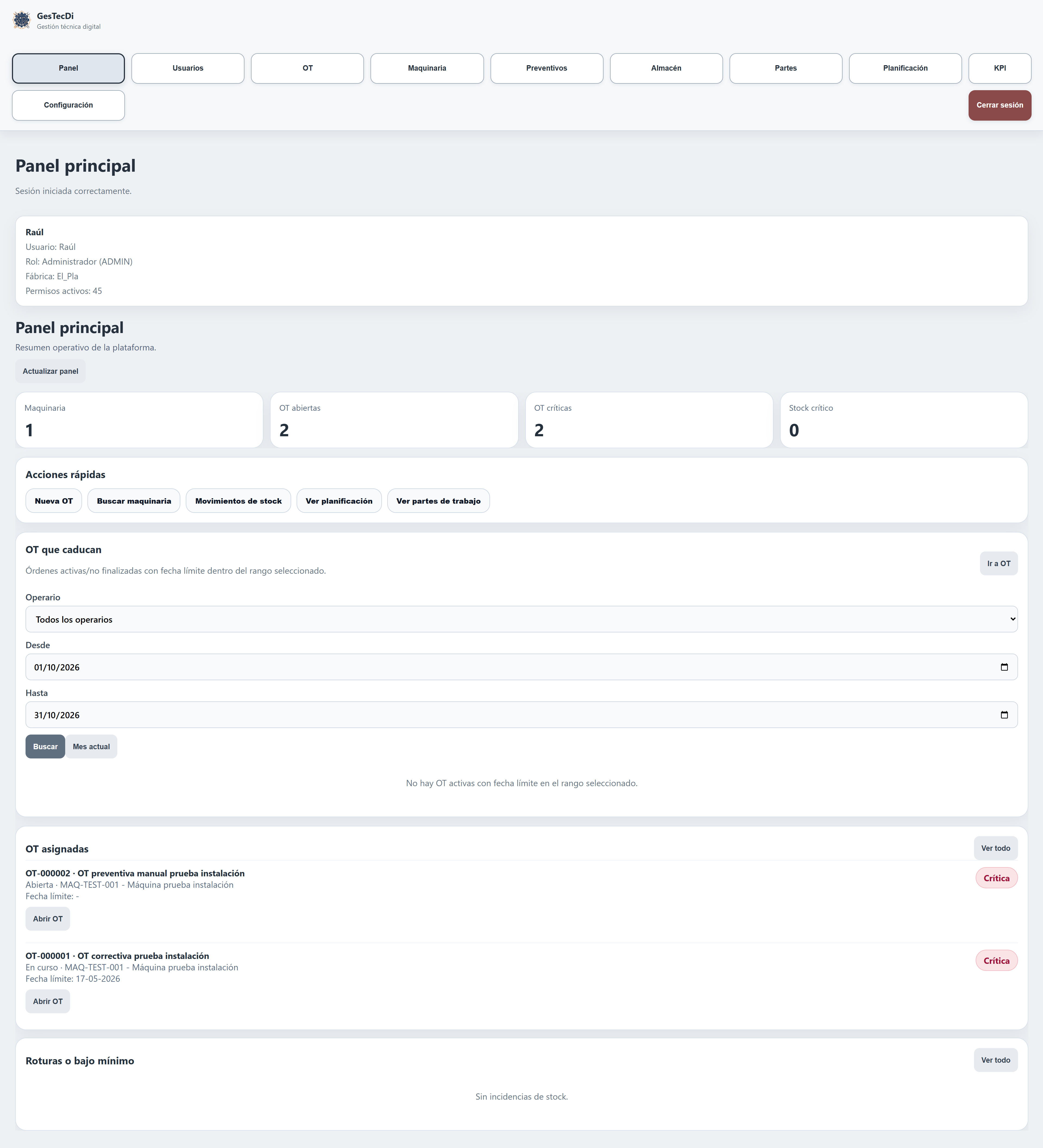1043x1148 pixels.
Task: Click the OT abiertas summary card
Action: (394, 420)
